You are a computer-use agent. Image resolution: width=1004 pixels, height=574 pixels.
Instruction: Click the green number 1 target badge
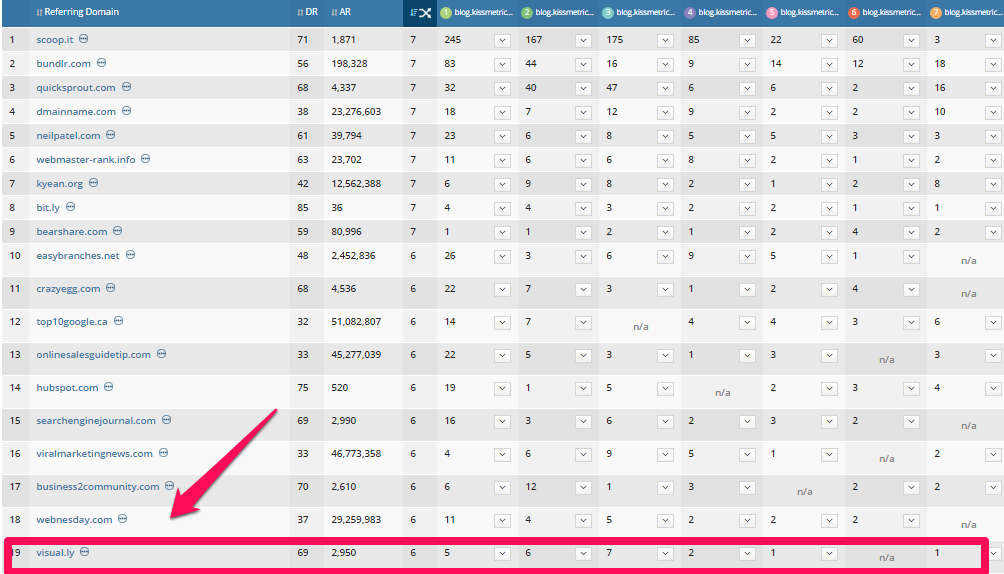(446, 13)
